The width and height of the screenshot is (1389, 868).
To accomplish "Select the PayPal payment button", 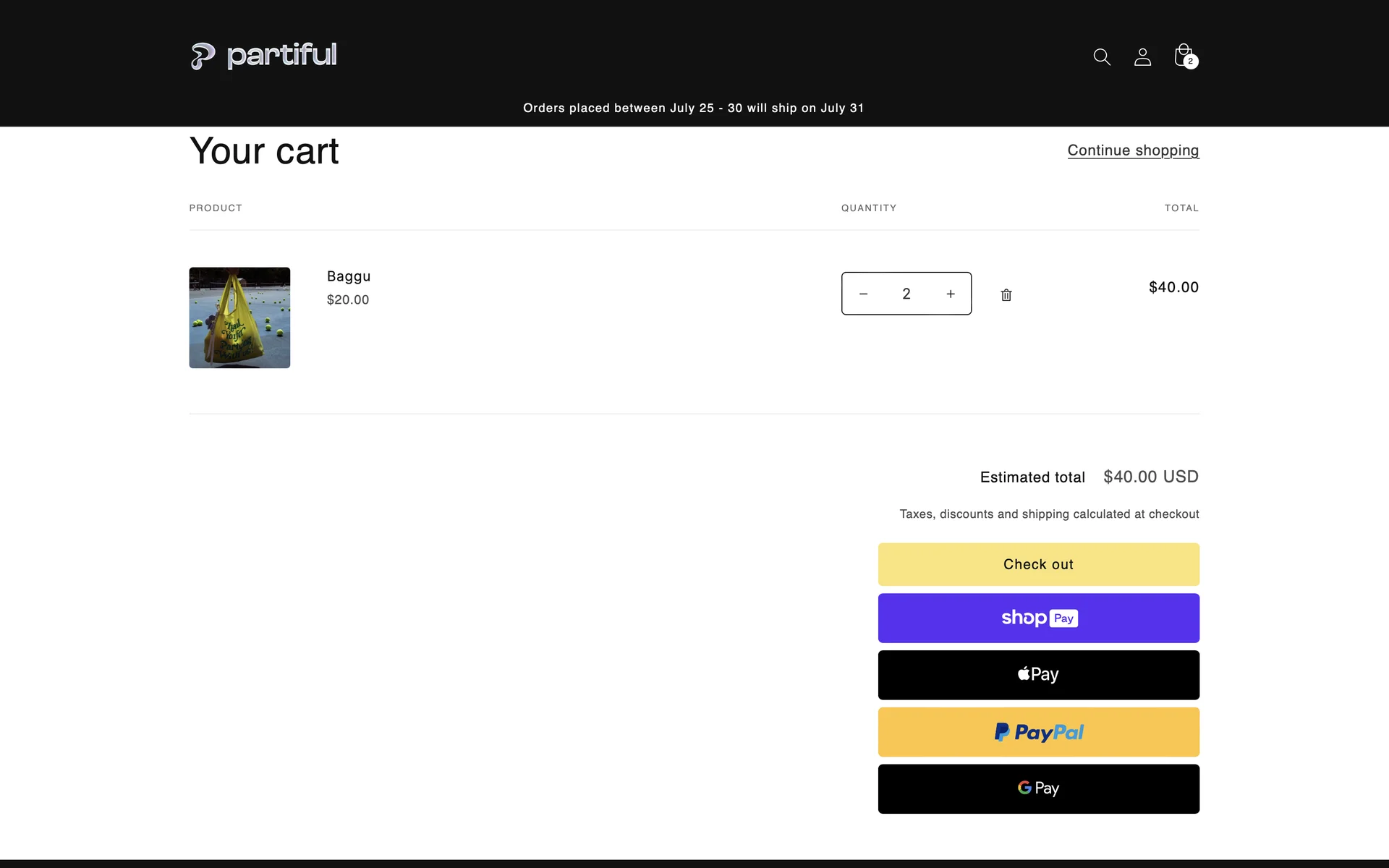I will click(1038, 732).
